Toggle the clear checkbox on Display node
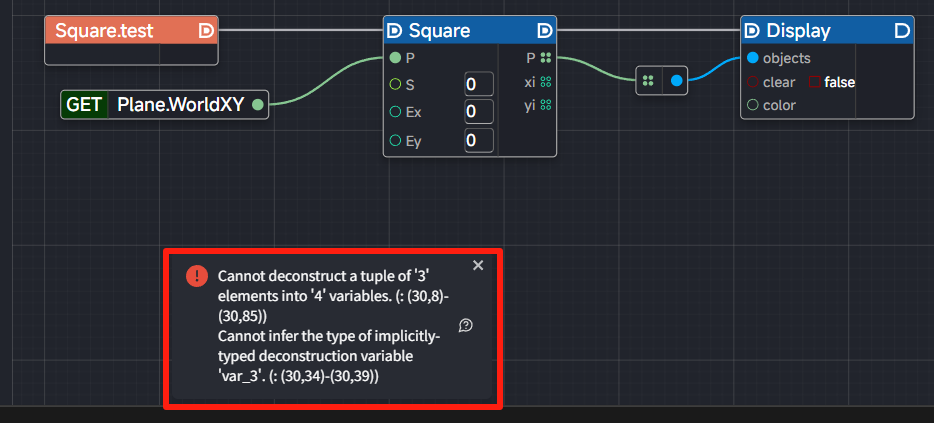 click(815, 82)
